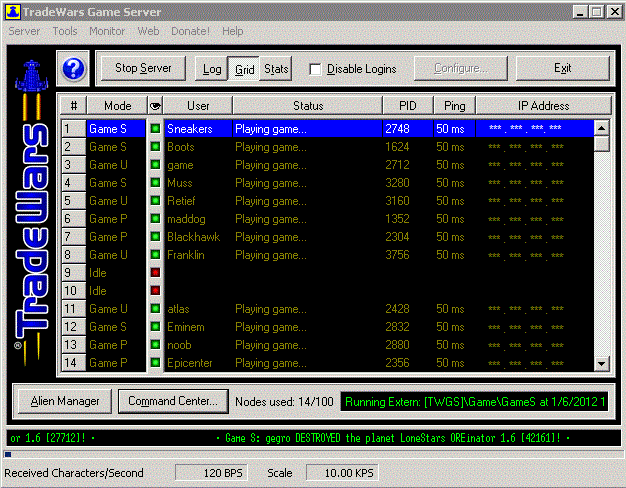Click green status indicator for user Eminem

[x=155, y=327]
